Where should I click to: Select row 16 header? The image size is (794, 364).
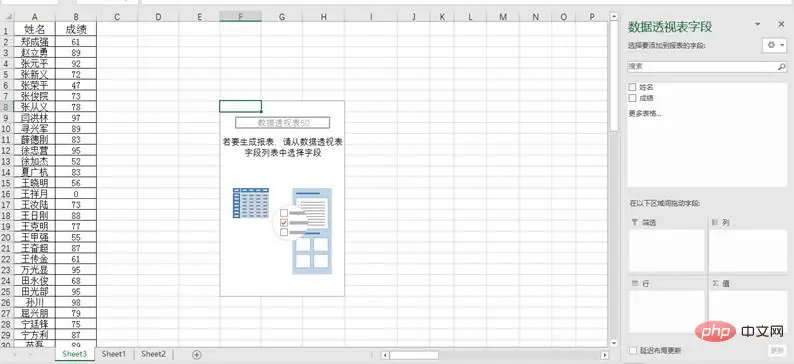click(7, 194)
